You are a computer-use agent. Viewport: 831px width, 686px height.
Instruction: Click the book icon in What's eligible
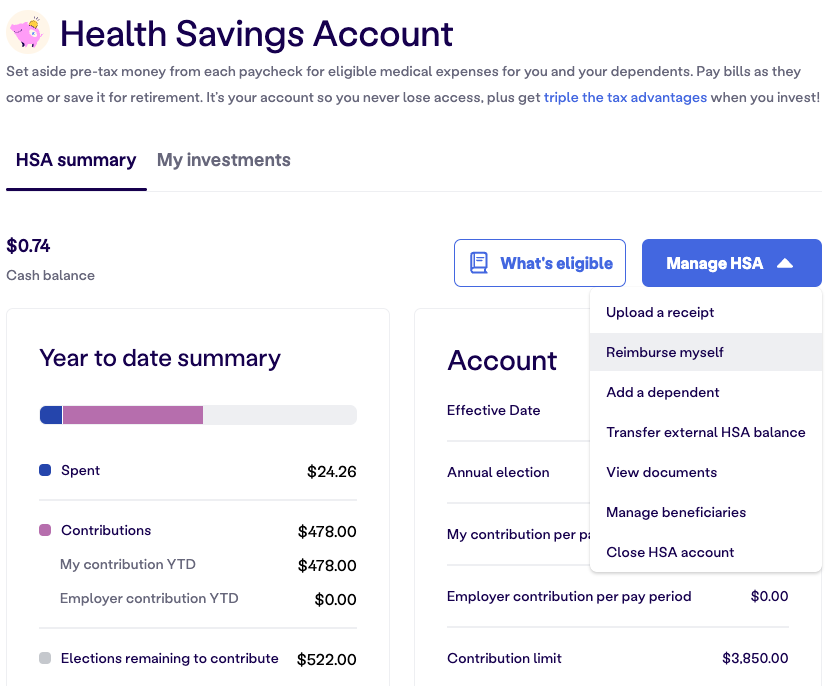(479, 263)
